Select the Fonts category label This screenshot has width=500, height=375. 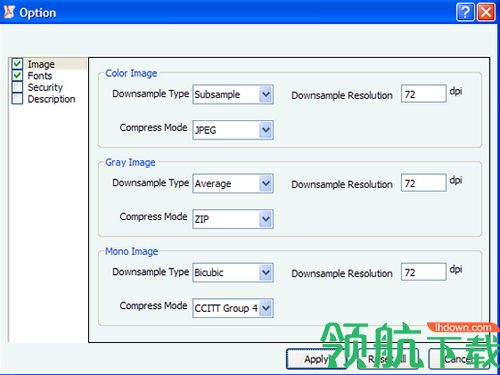coord(40,76)
